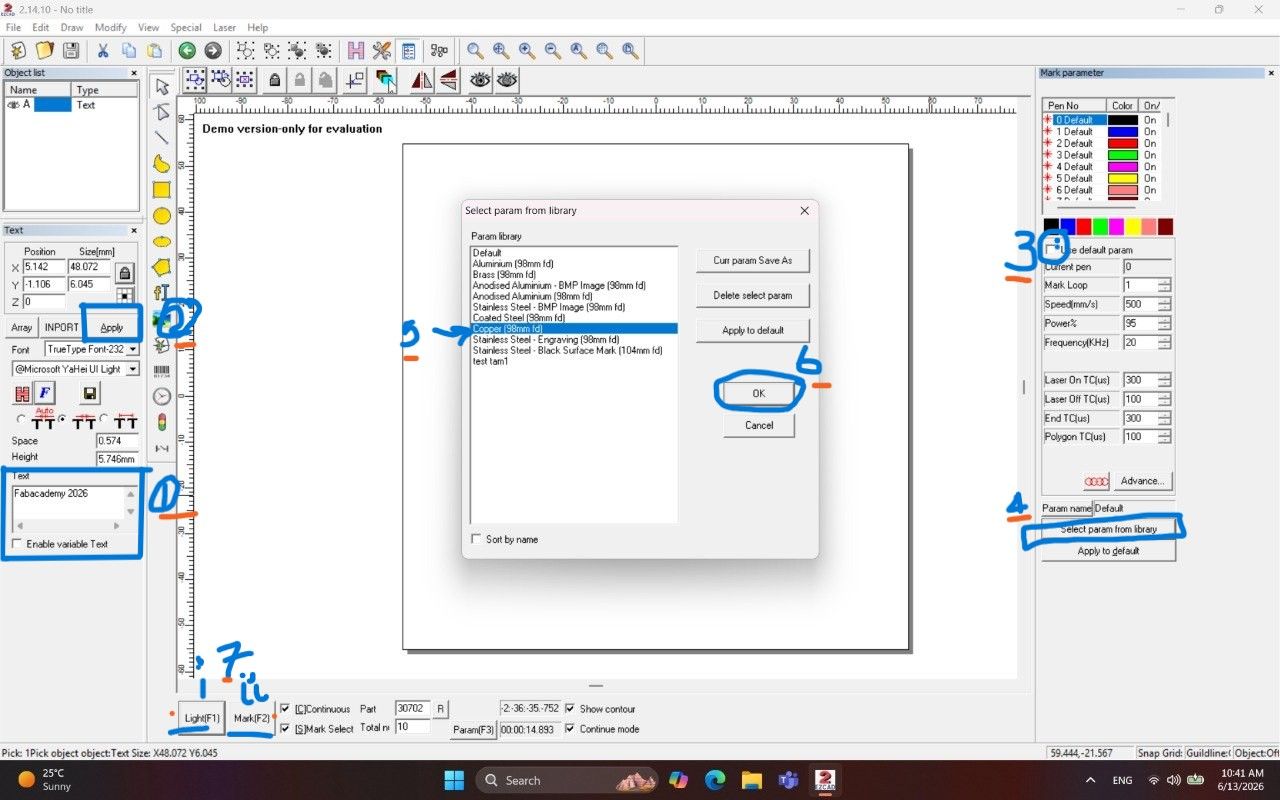
Task: Pick the yellow rectangle drawing tool
Action: [161, 189]
